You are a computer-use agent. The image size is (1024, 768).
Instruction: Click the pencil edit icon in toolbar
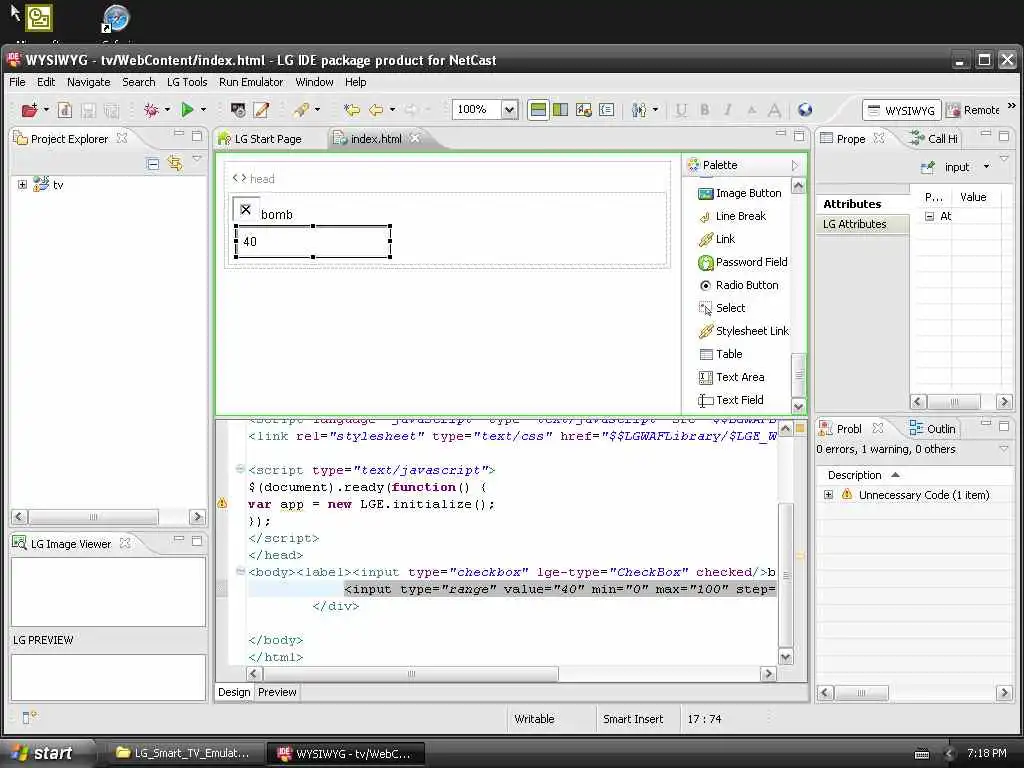pos(261,110)
